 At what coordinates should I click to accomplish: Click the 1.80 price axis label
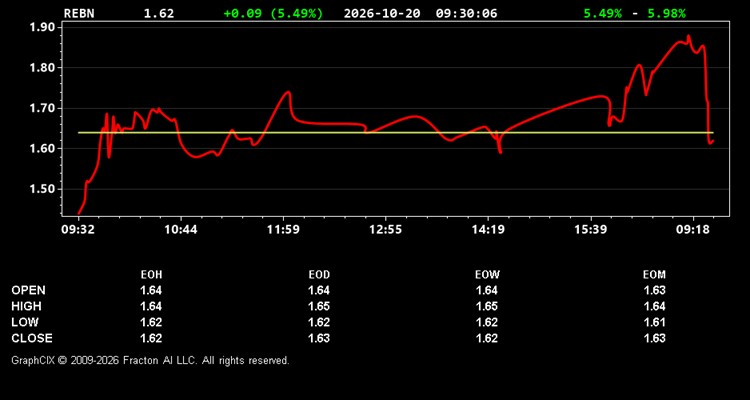click(44, 67)
